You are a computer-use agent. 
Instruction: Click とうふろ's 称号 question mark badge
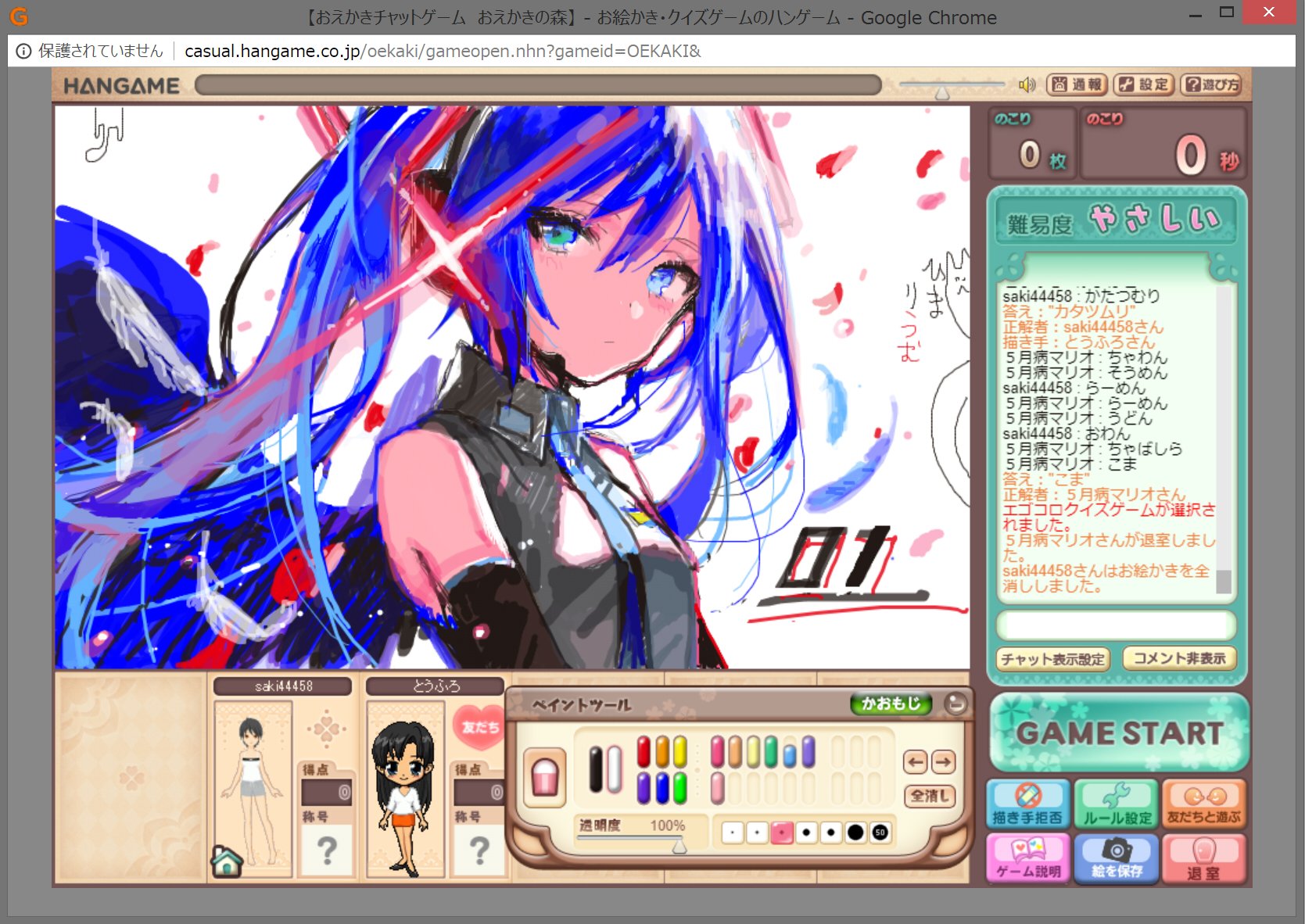479,851
